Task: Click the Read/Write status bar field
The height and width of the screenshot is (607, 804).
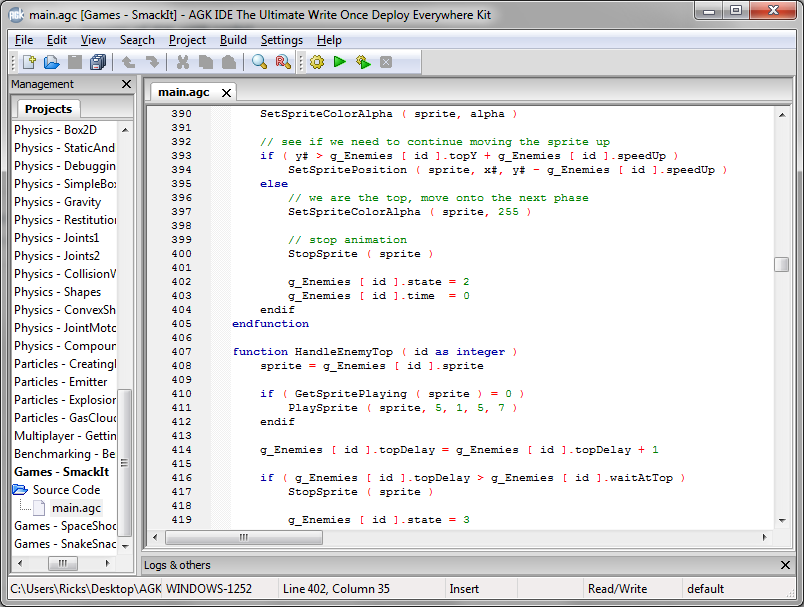Action: (x=632, y=589)
